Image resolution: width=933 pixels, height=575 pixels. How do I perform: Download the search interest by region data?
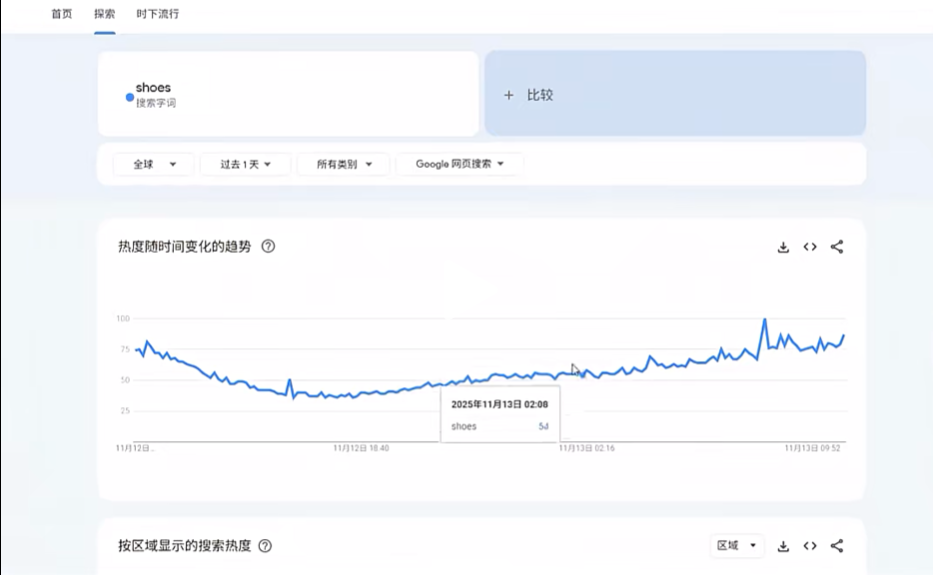click(x=783, y=546)
